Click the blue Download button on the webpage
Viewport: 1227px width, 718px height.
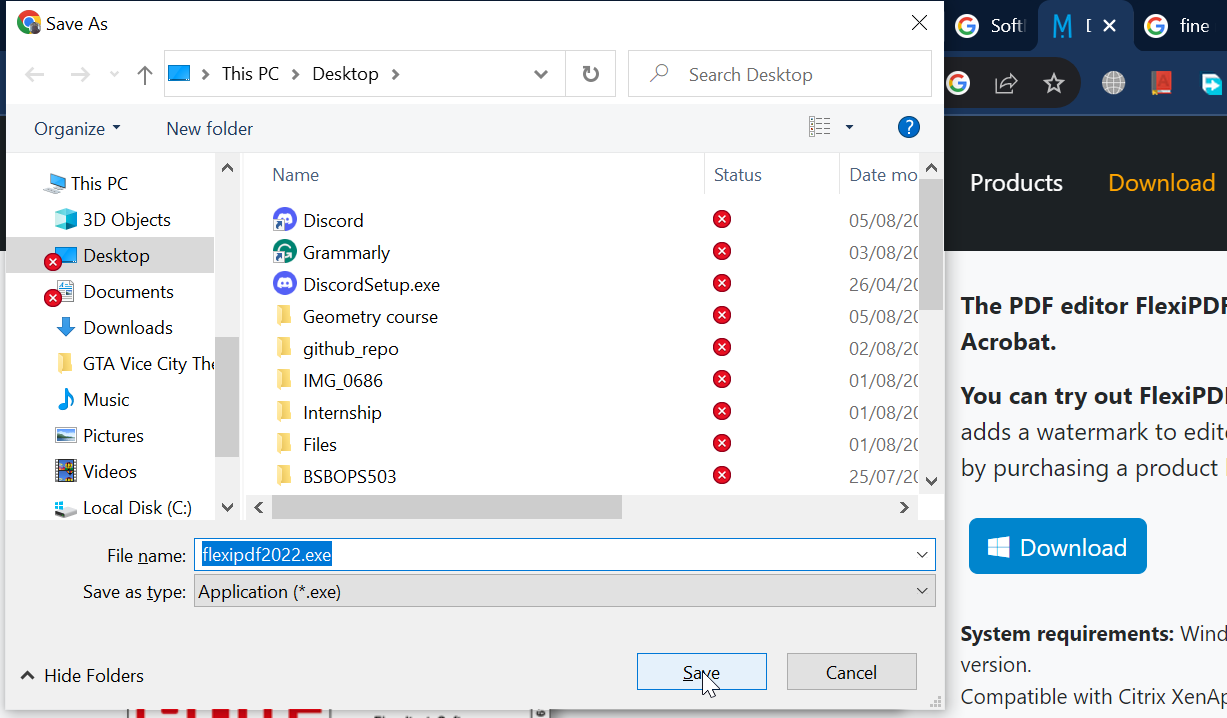pyautogui.click(x=1057, y=546)
